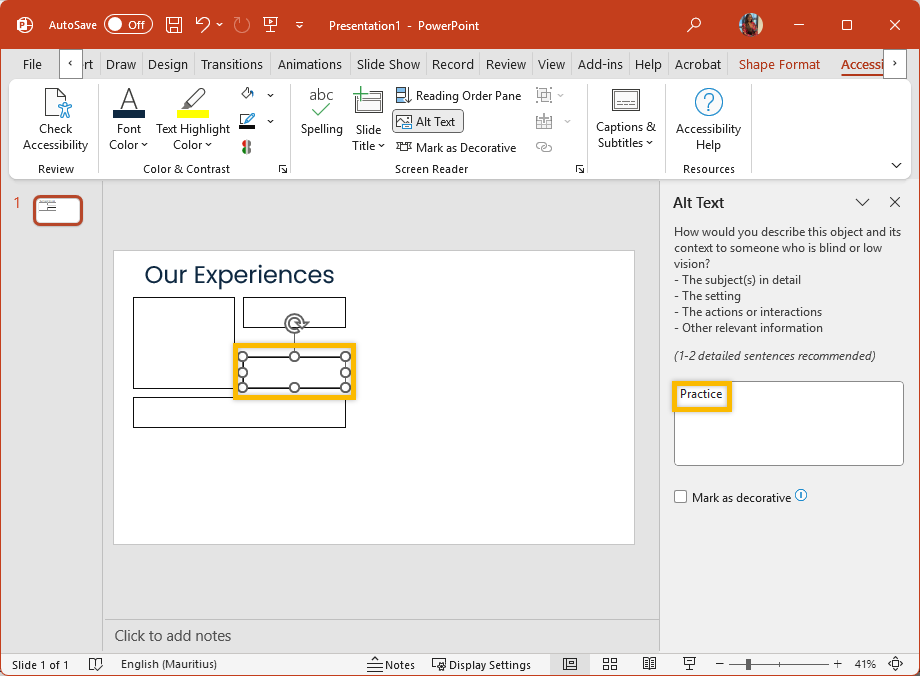
Task: Open Accessibility Help
Action: (708, 120)
